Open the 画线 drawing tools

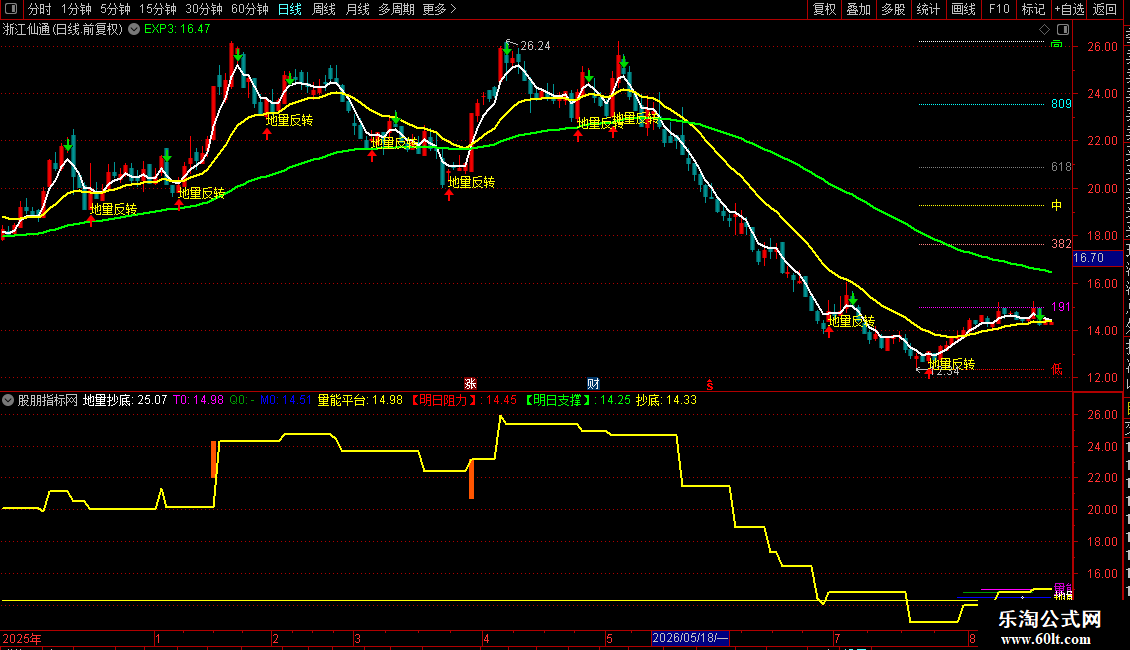click(x=963, y=9)
